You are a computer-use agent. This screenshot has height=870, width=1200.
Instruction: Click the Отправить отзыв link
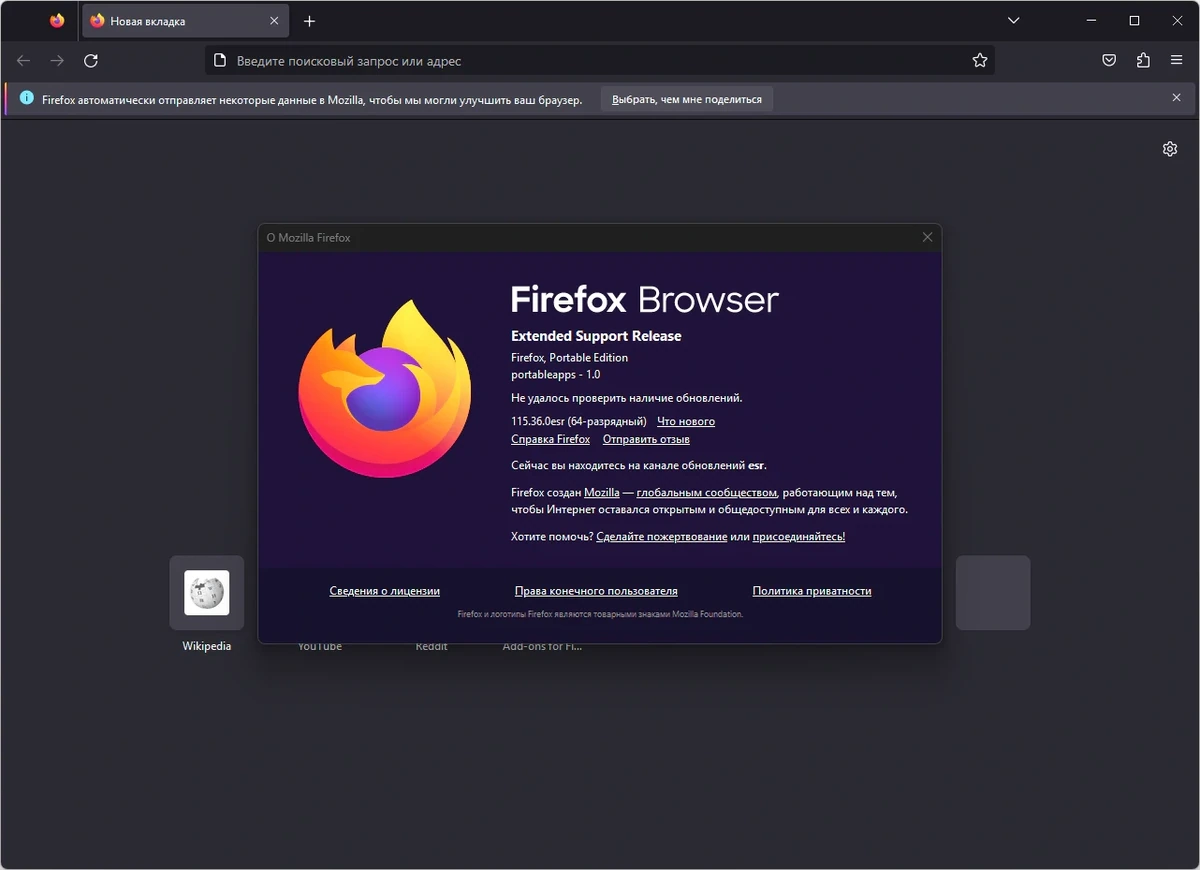(x=646, y=439)
